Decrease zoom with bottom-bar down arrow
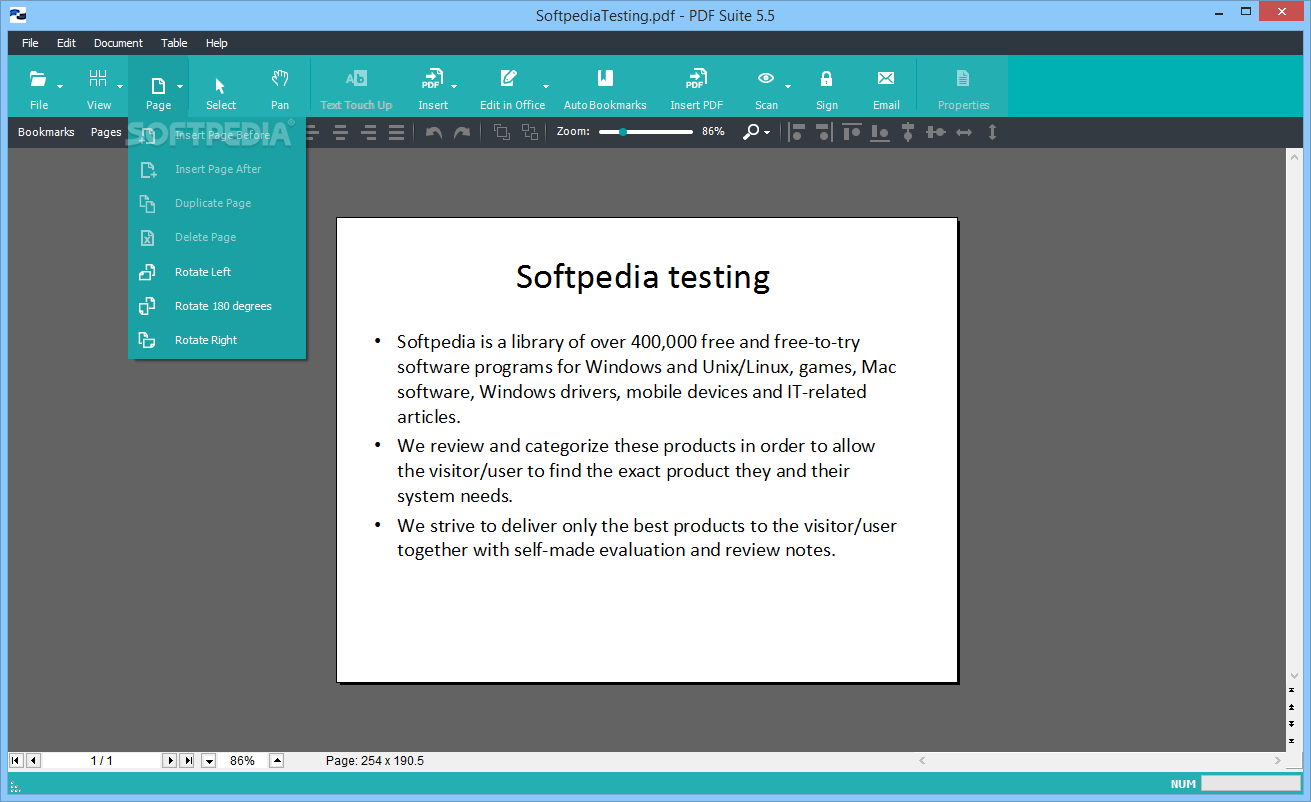This screenshot has width=1311, height=802. [x=209, y=761]
